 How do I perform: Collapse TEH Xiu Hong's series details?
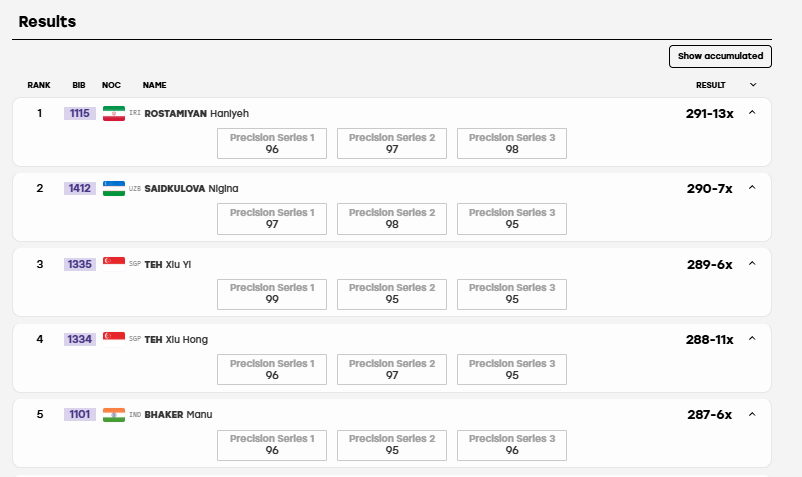pos(752,338)
